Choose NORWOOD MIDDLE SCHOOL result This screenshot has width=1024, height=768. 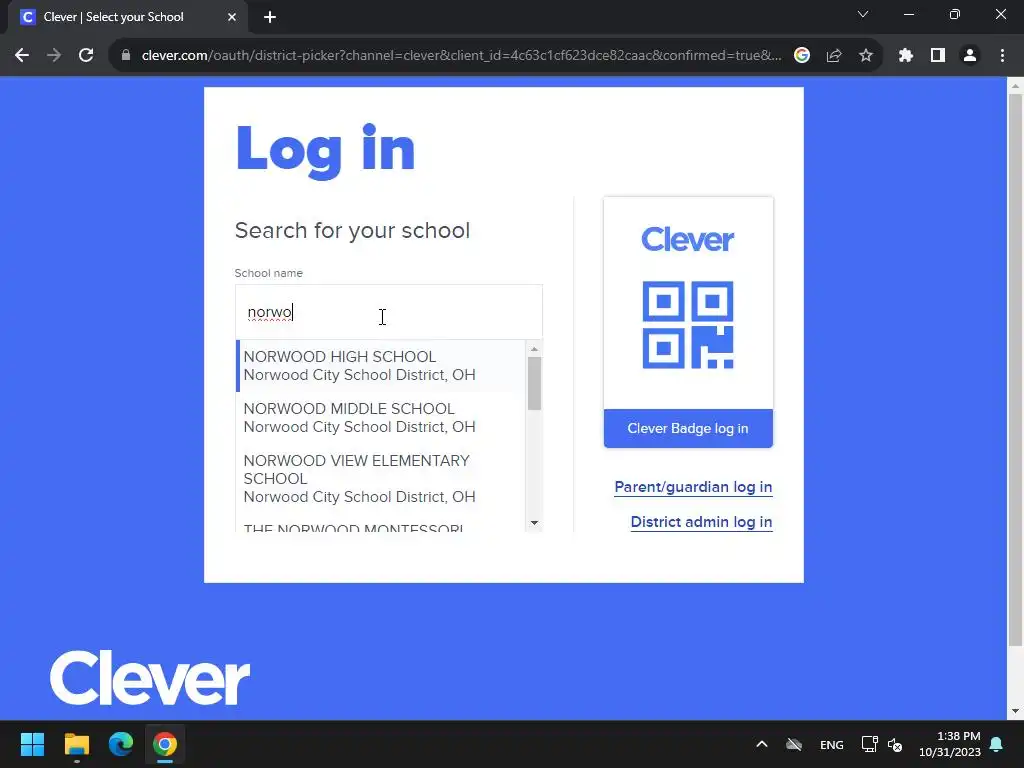[381, 418]
